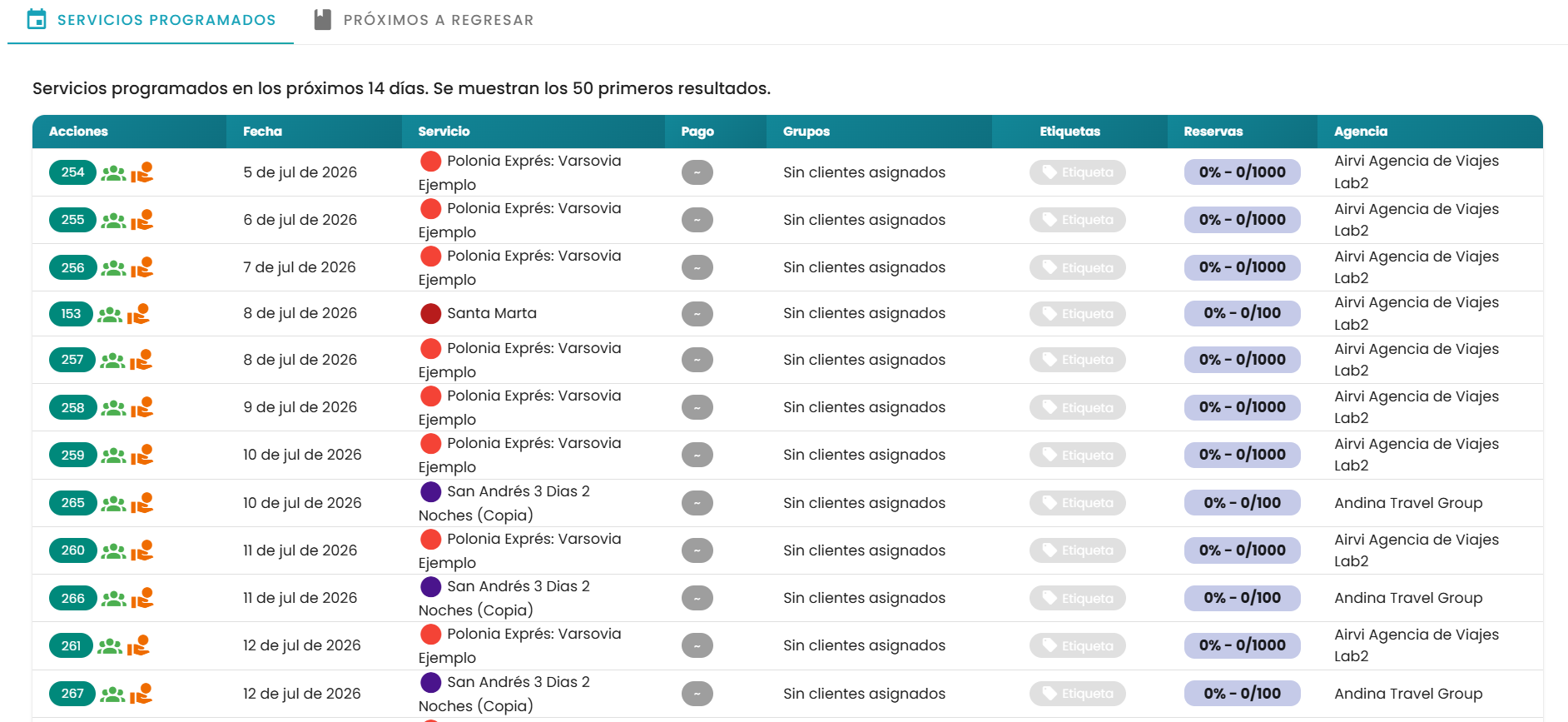1568x722 pixels.
Task: Click gray payment indicator in Santa Marta row
Action: click(697, 313)
